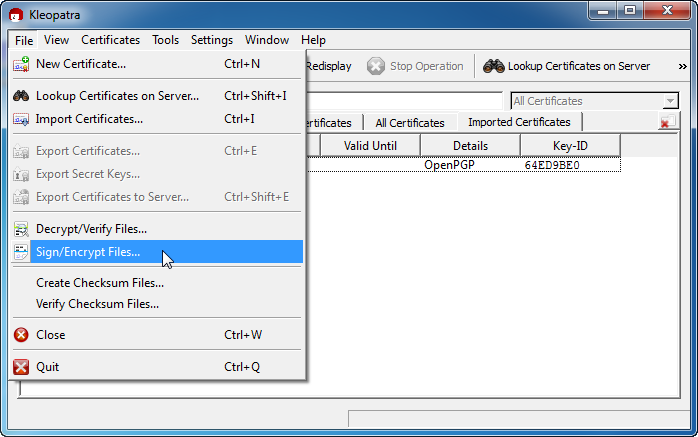
Task: Select Close in the File menu
Action: click(x=157, y=335)
